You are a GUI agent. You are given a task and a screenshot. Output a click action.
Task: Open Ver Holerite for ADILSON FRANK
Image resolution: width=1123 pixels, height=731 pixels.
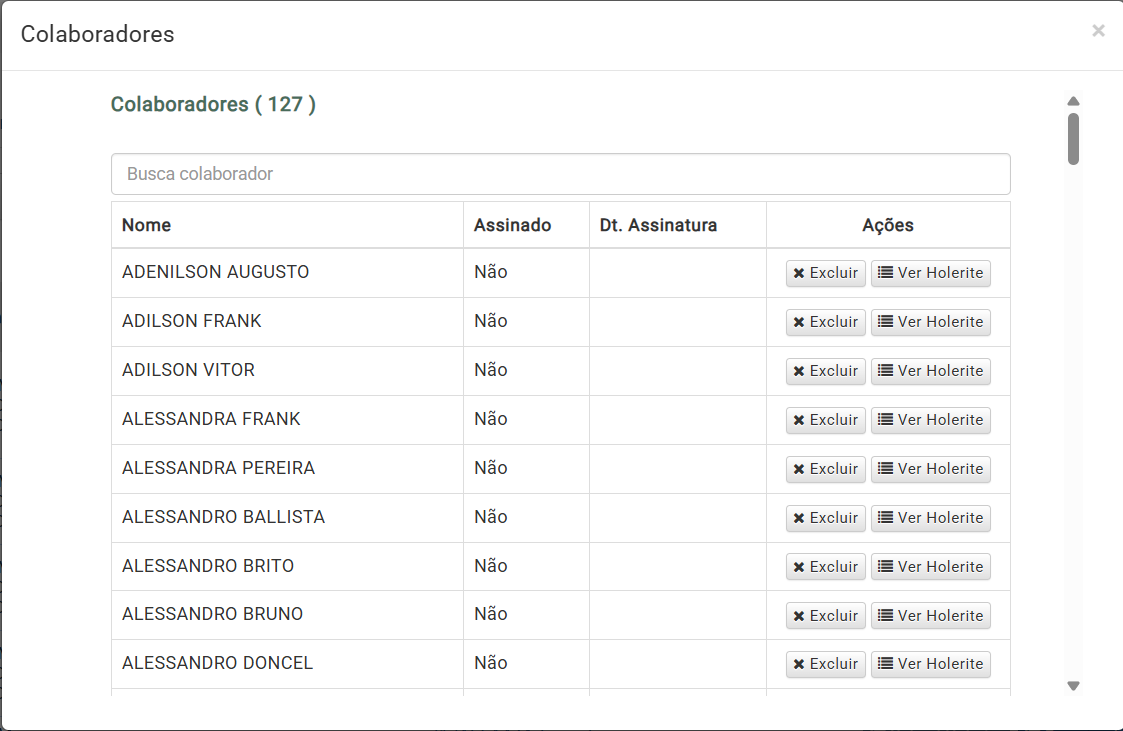pos(930,322)
